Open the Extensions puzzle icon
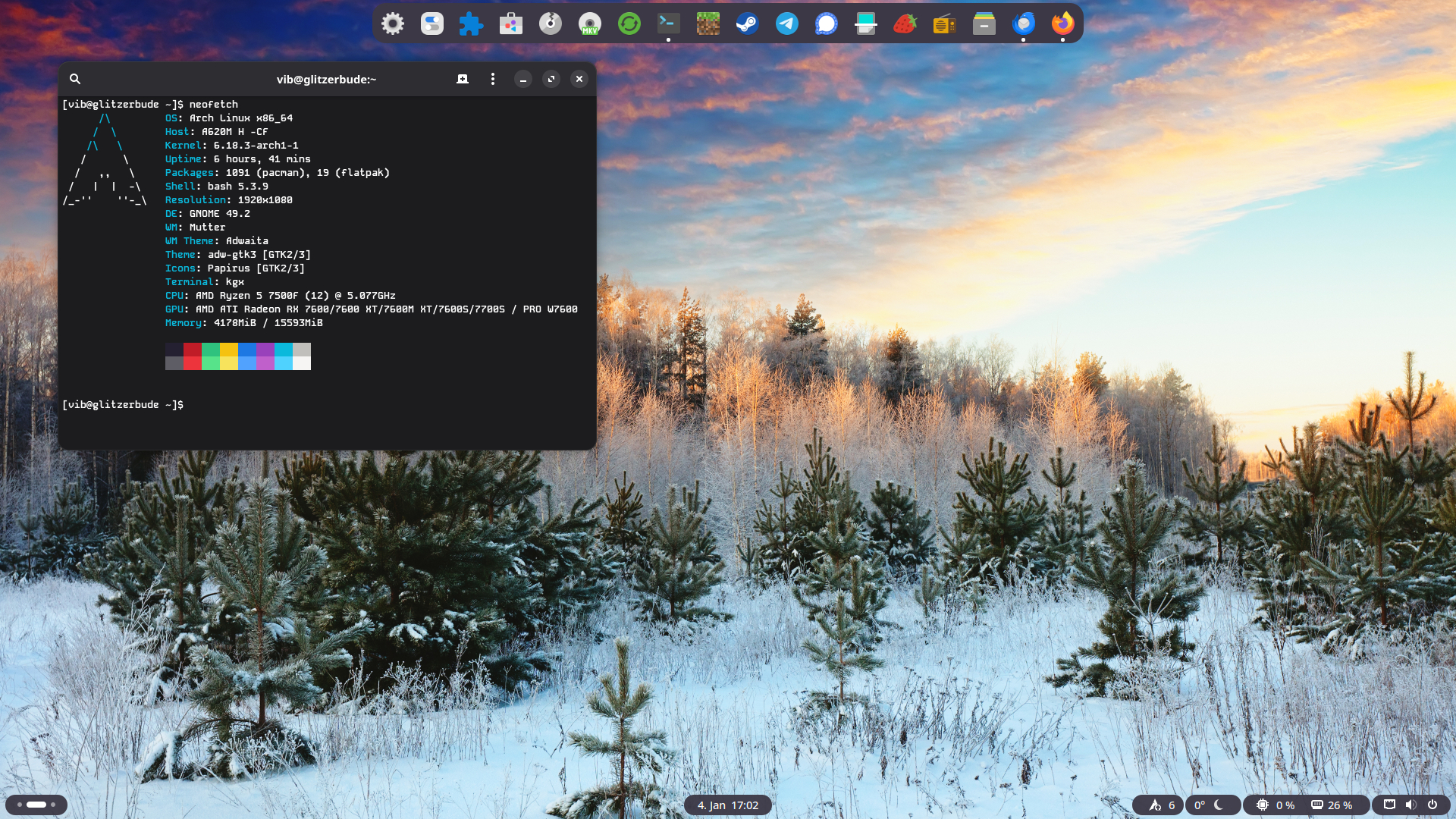Image resolution: width=1456 pixels, height=819 pixels. [x=471, y=24]
